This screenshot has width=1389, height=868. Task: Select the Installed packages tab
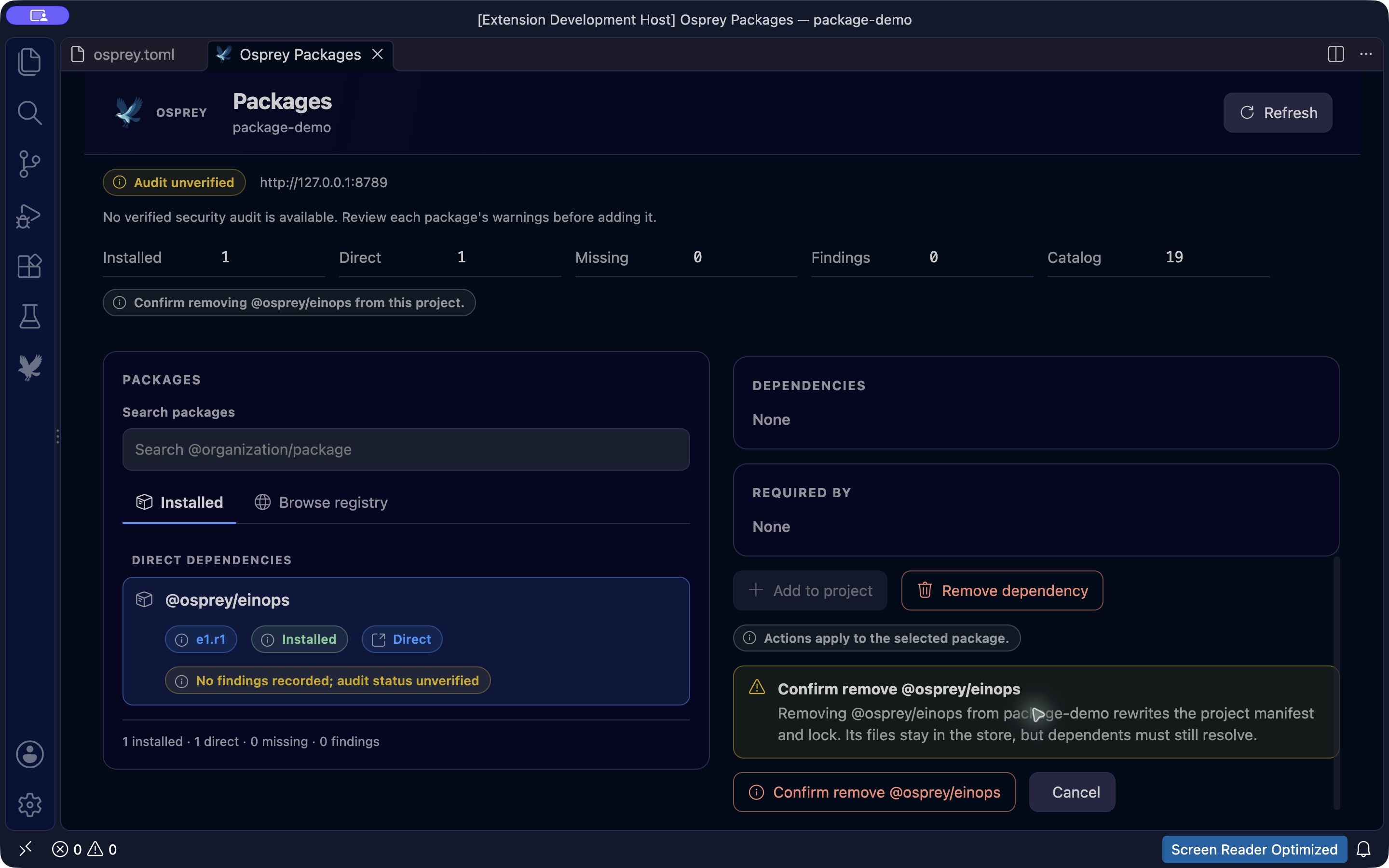[179, 502]
